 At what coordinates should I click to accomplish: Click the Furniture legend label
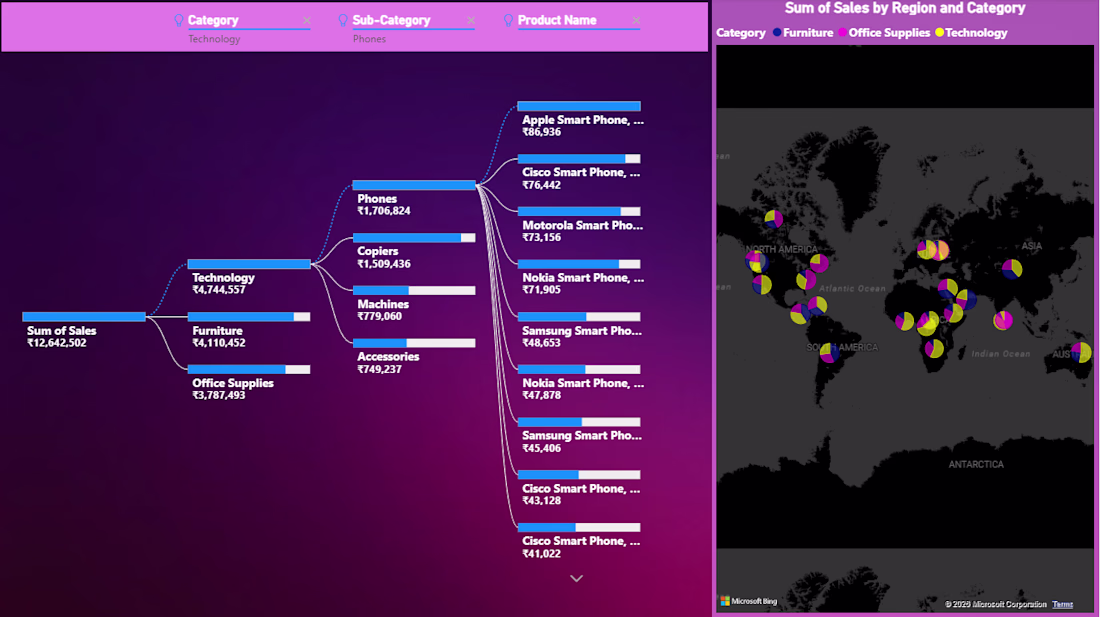[x=808, y=33]
